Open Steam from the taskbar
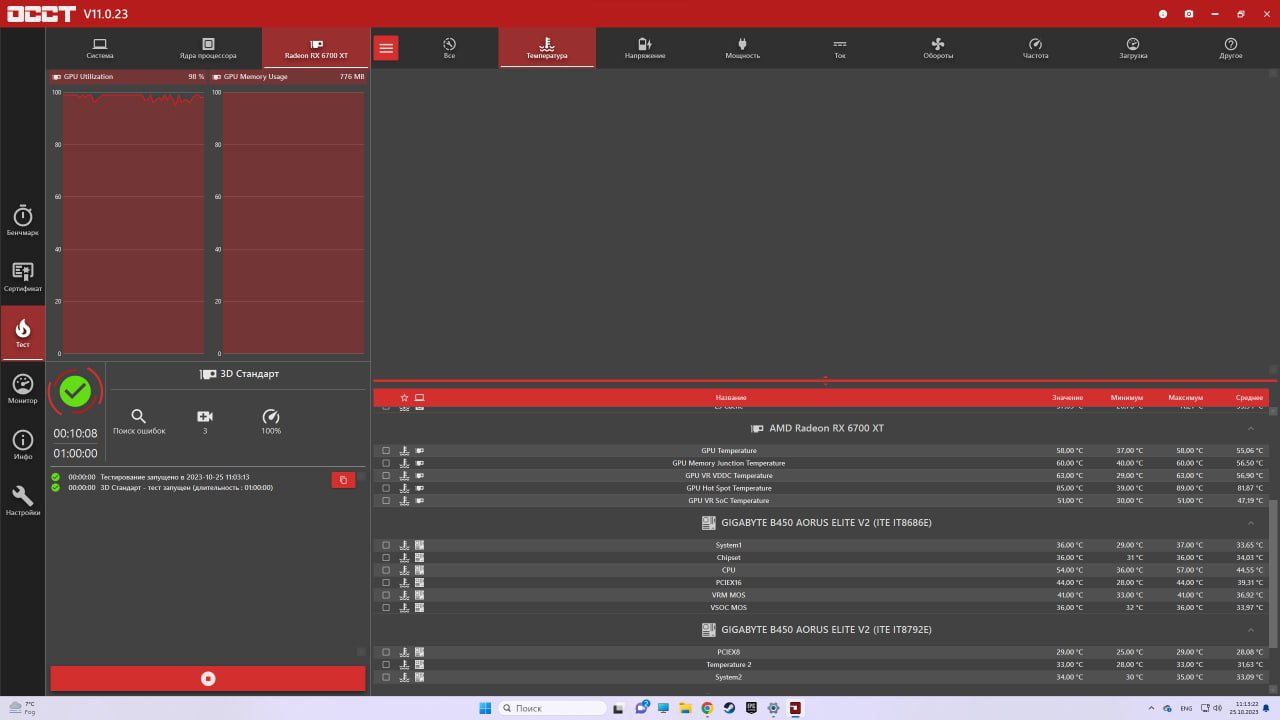Image resolution: width=1280 pixels, height=720 pixels. 729,708
